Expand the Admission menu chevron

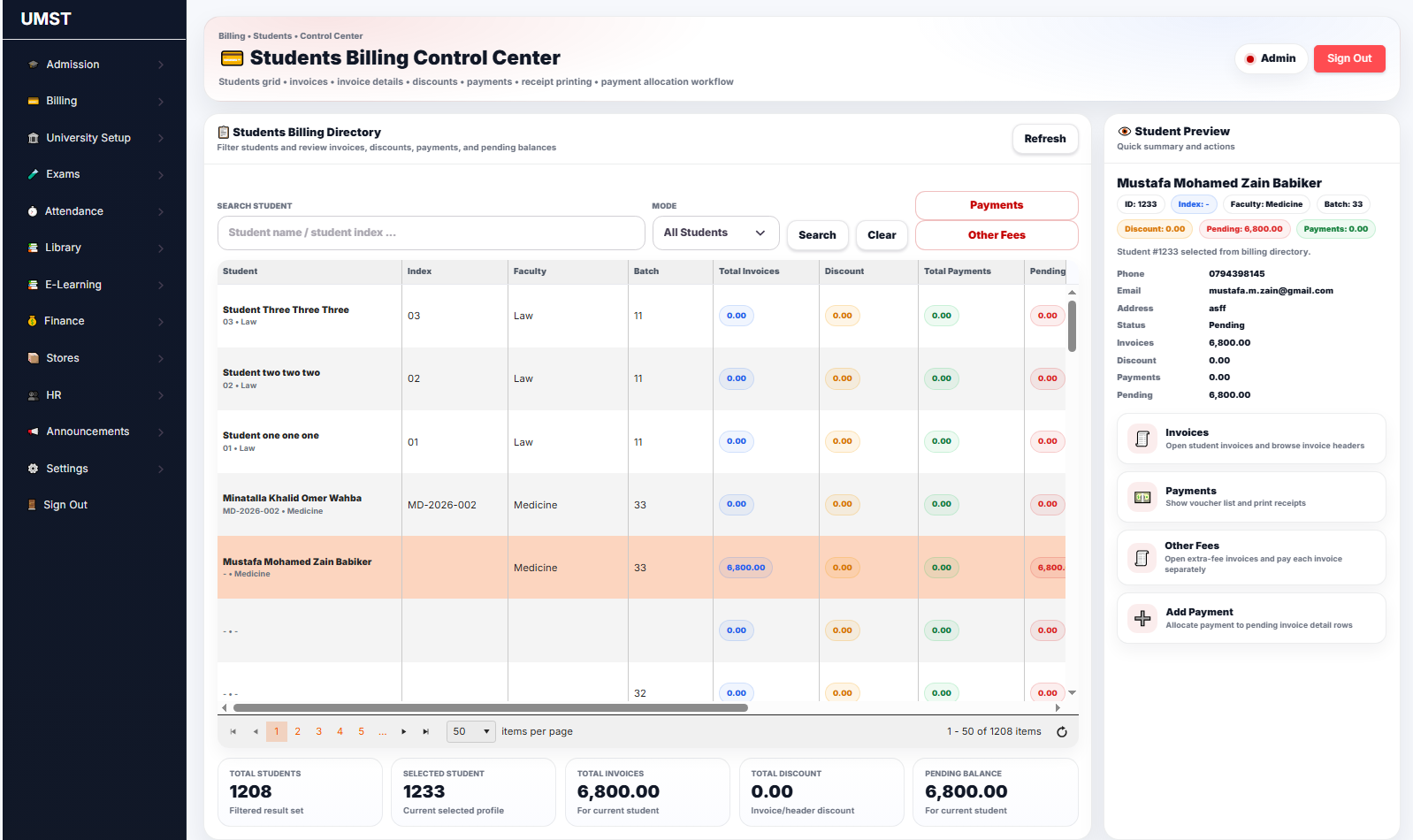tap(161, 65)
